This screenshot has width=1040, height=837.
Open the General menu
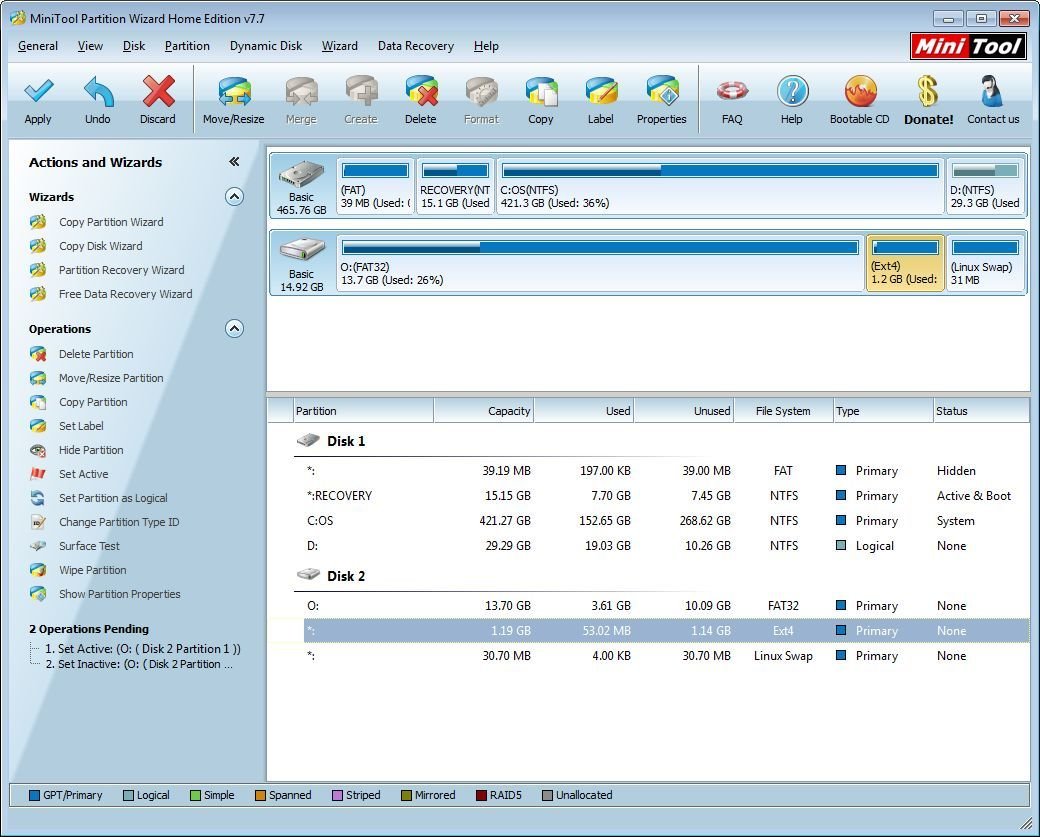(x=38, y=46)
